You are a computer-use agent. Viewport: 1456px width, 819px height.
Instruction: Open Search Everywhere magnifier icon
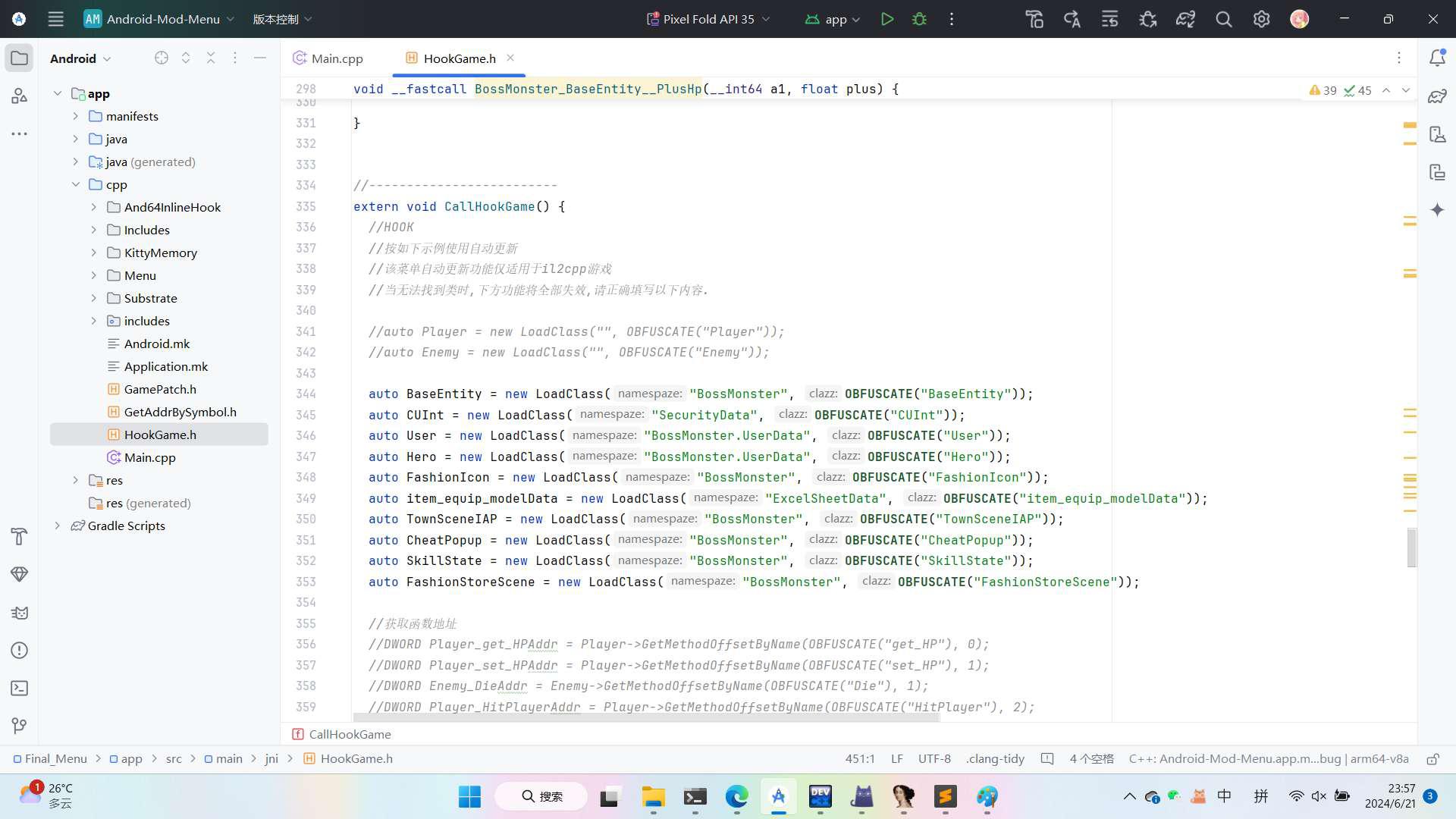(x=1223, y=19)
